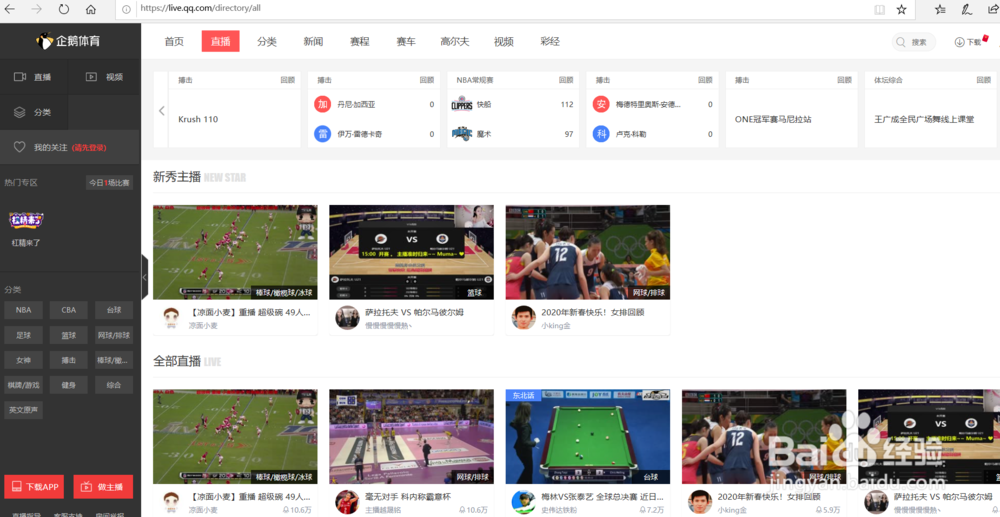Viewport: 1000px width, 517px height.
Task: Open 分类 in the sidebar
Action: click(x=33, y=112)
